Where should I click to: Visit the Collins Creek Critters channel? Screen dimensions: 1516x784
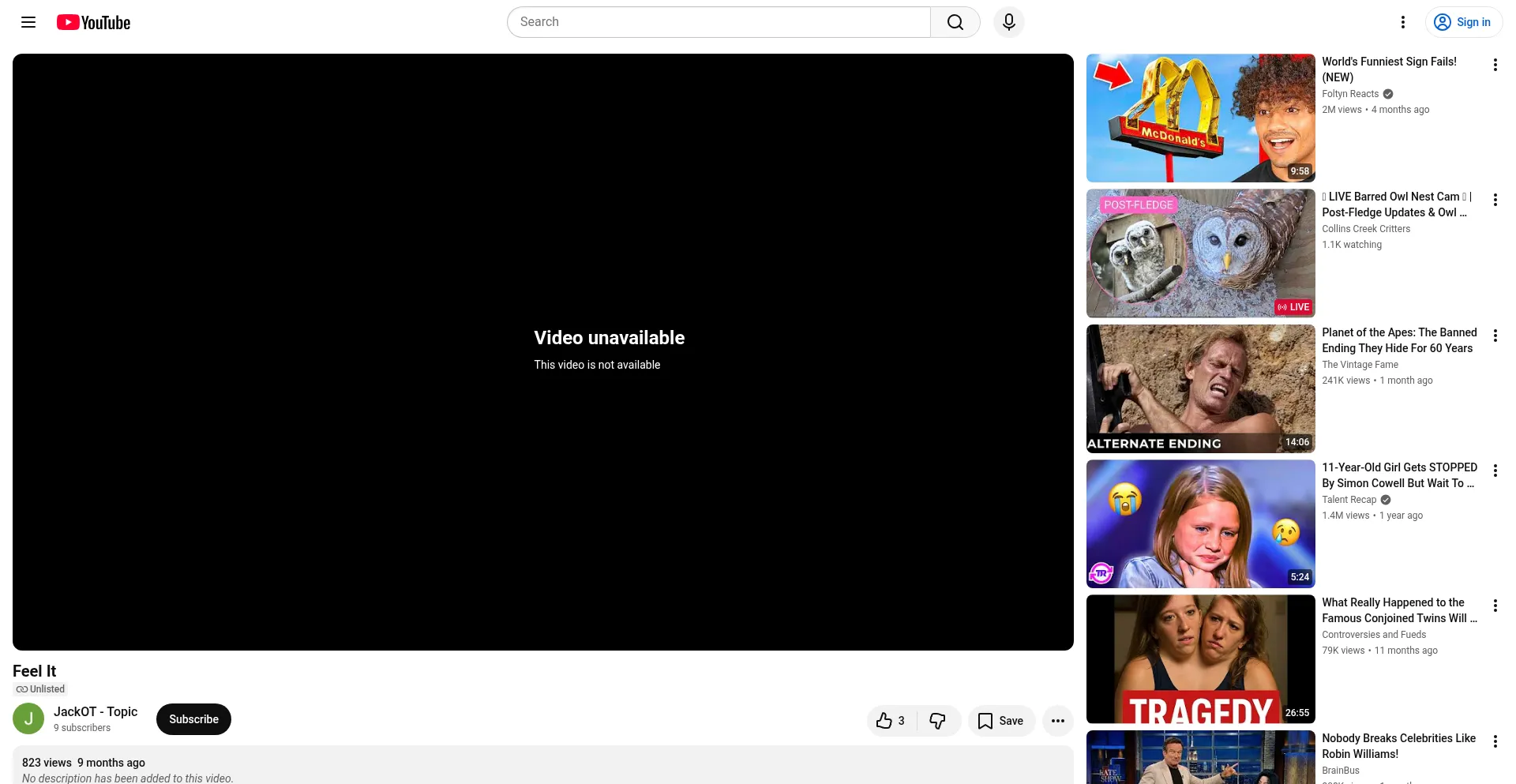pos(1366,229)
